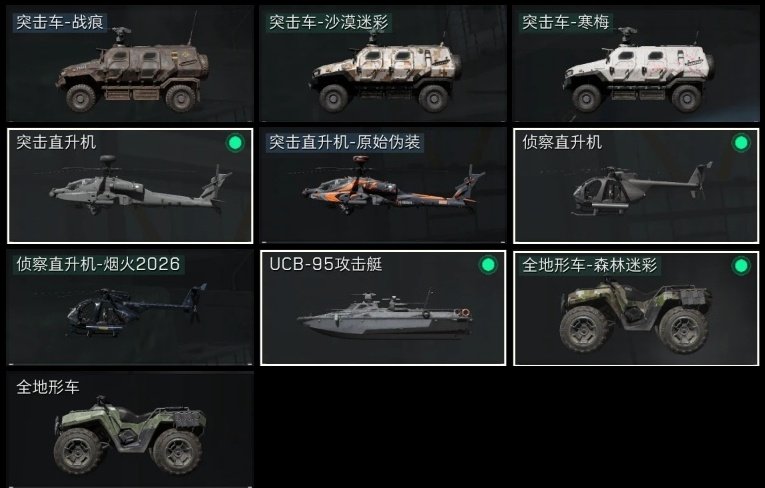Click the 突击车-寒梅 title label
The image size is (765, 488).
click(x=566, y=22)
